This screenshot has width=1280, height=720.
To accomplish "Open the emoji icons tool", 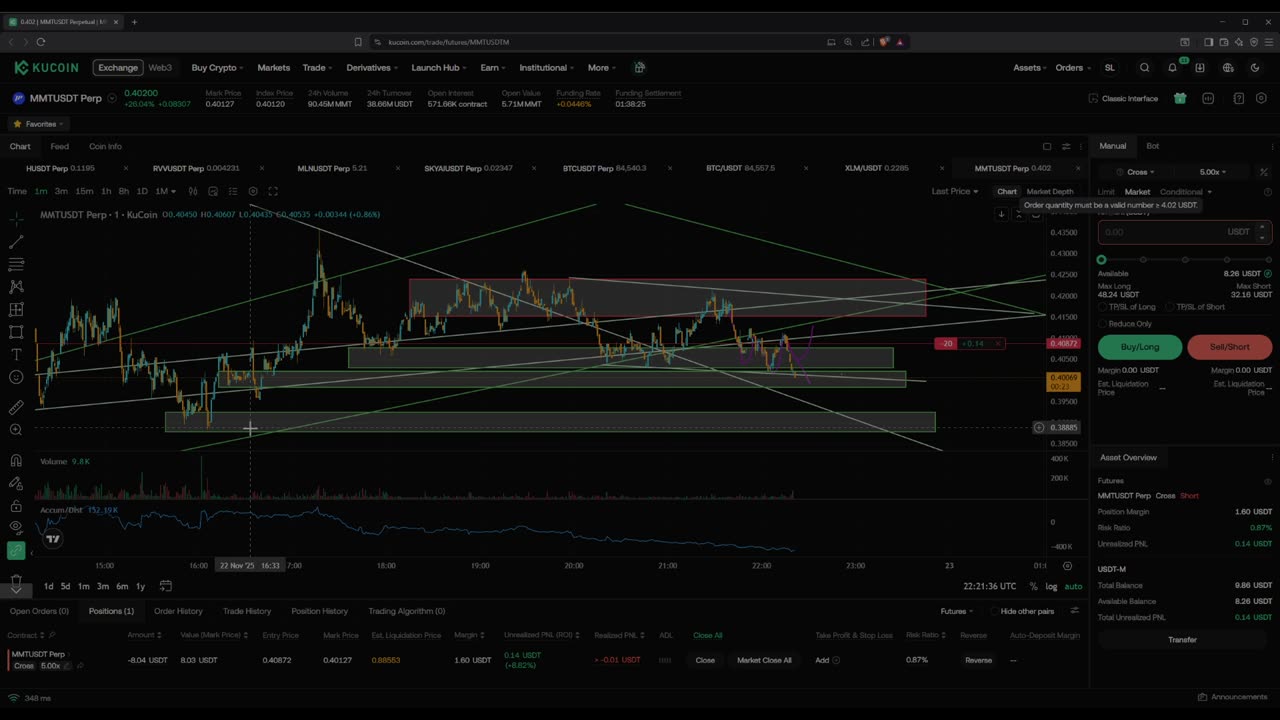I will coord(16,377).
